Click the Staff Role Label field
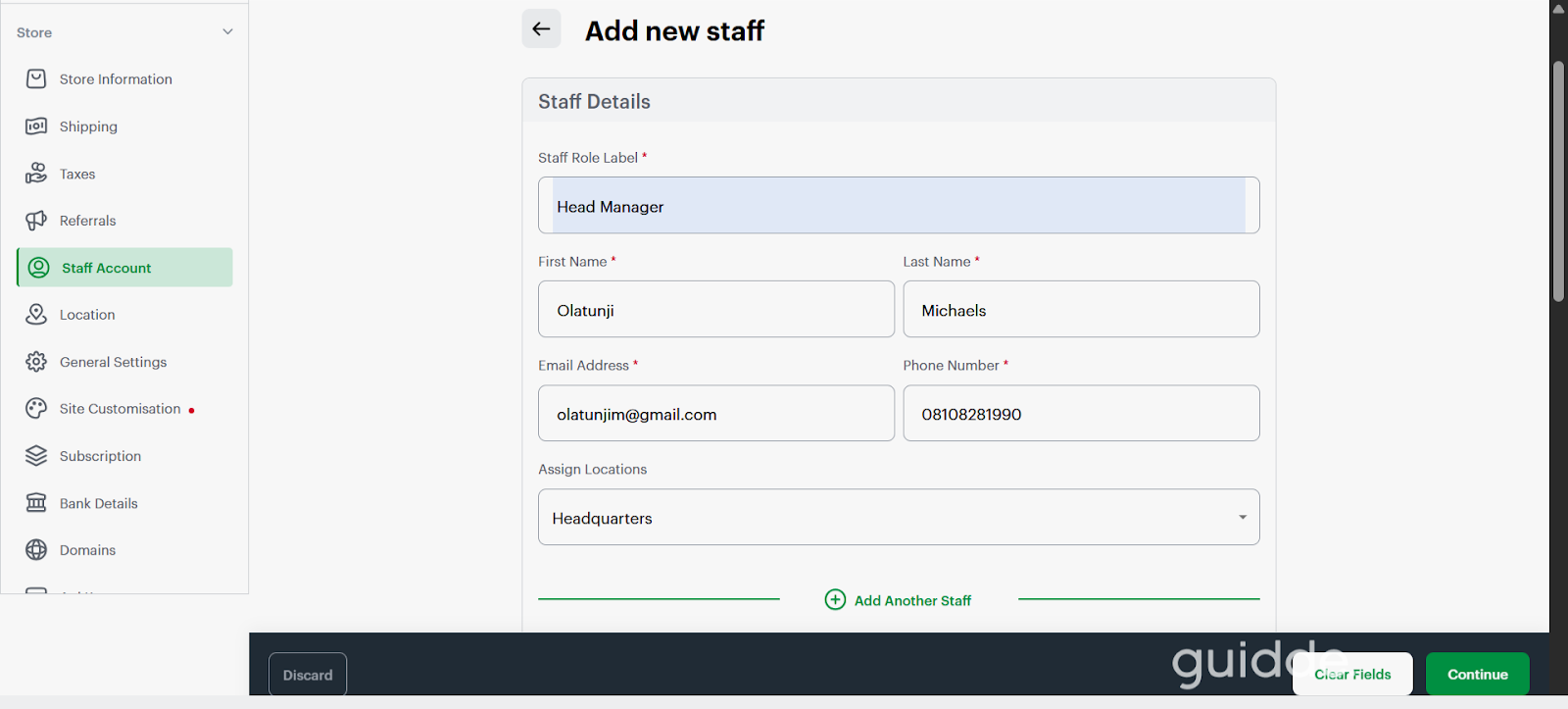 (899, 205)
